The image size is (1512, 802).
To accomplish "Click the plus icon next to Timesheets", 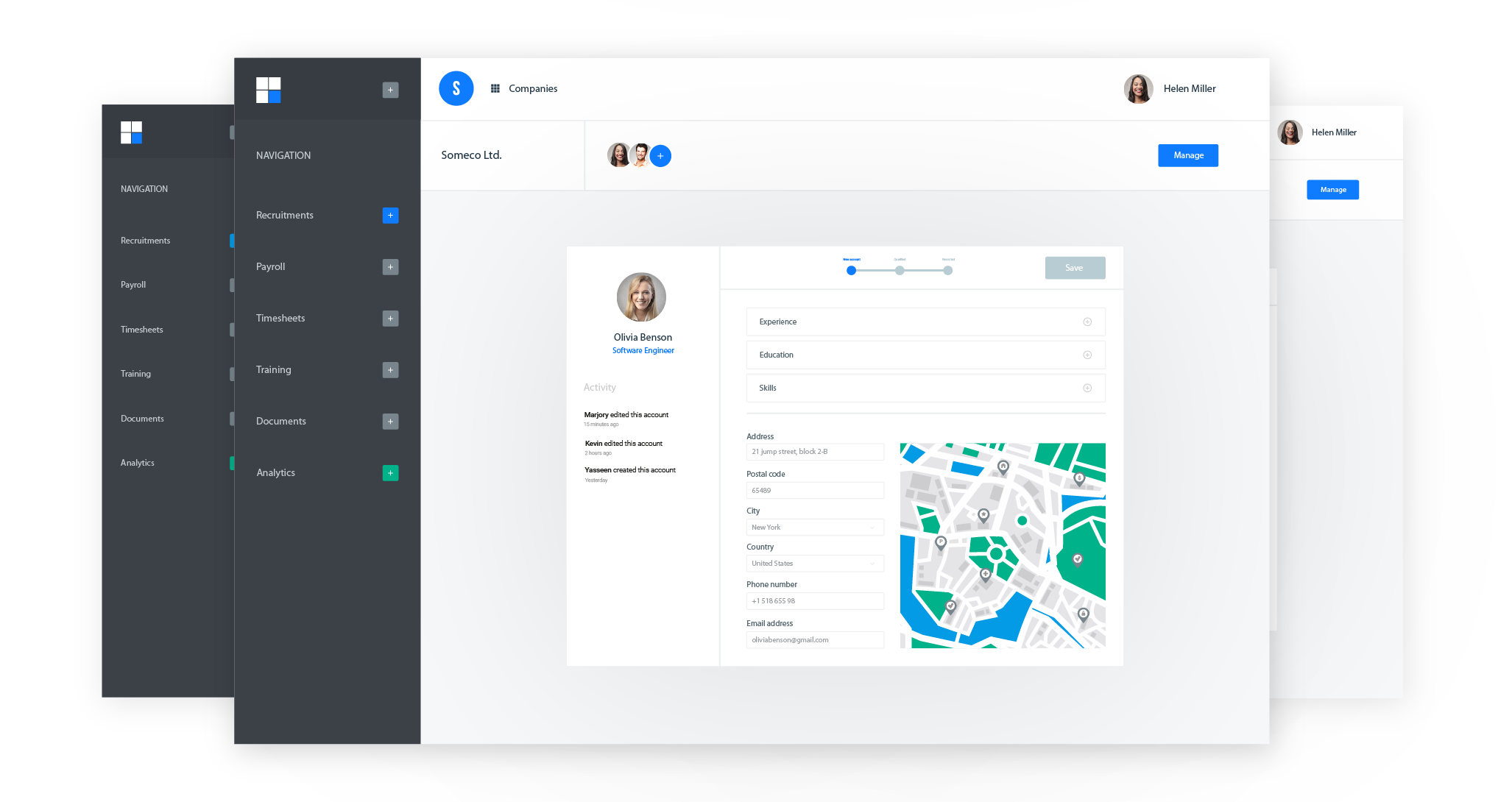I will click(x=390, y=319).
